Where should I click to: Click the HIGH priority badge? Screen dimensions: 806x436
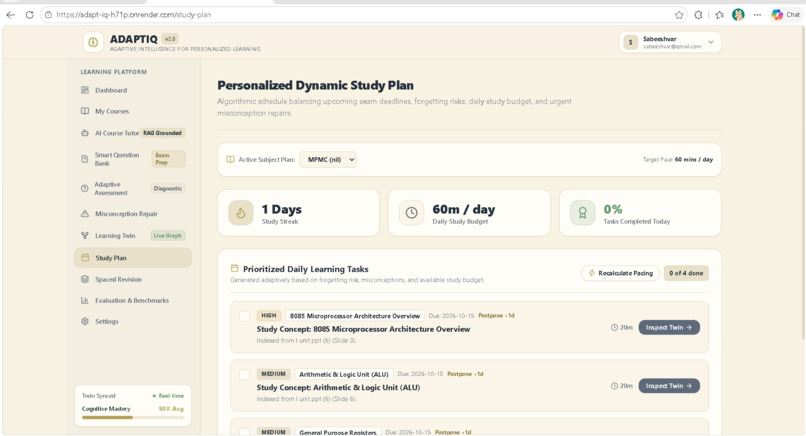[268, 316]
